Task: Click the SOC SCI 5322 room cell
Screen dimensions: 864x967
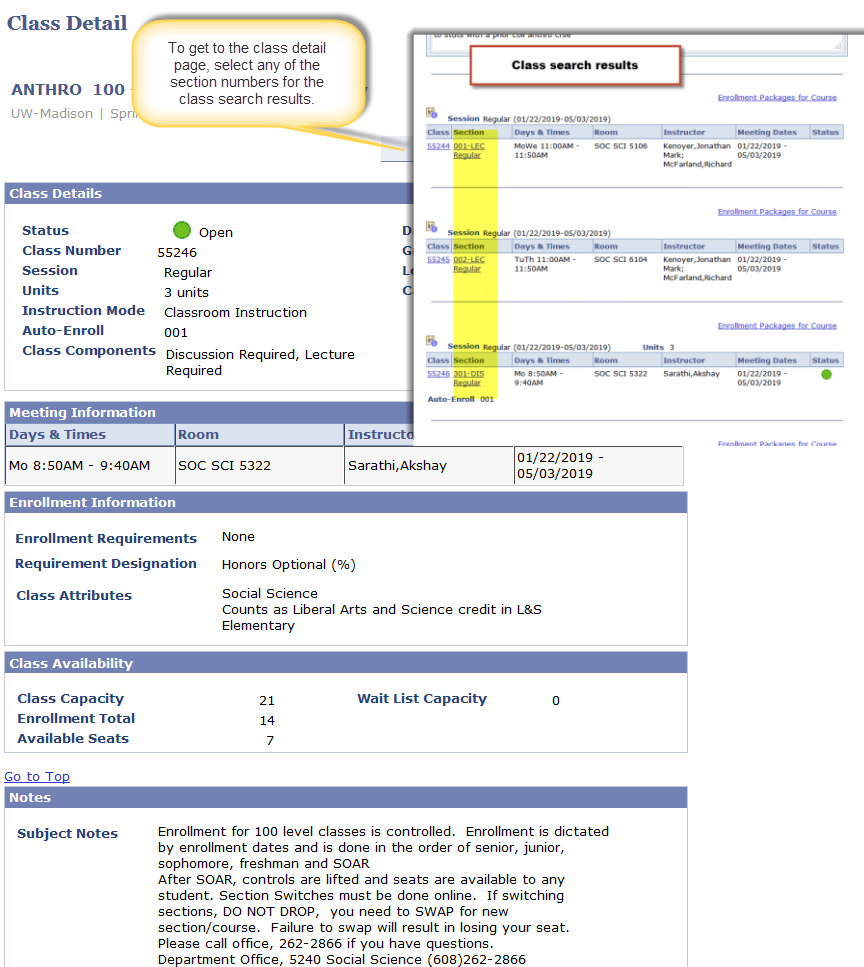Action: 260,466
